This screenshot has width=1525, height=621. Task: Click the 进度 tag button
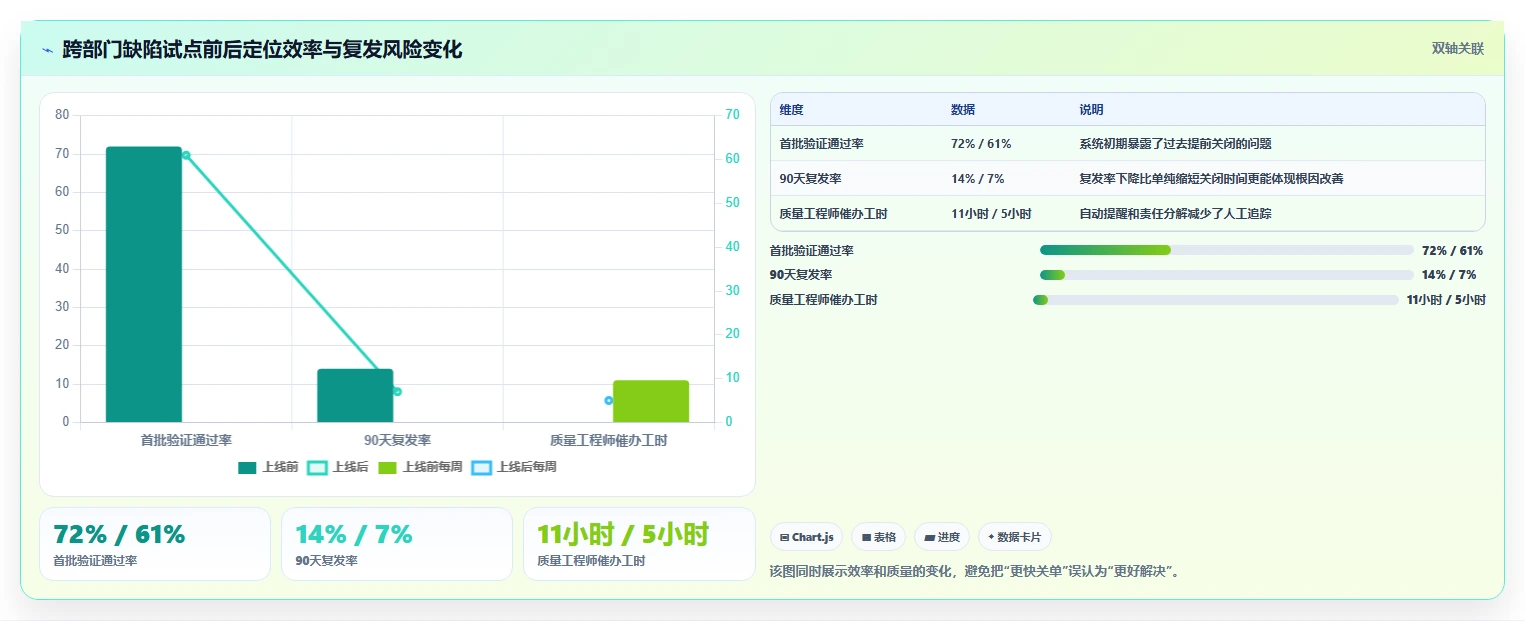pyautogui.click(x=942, y=537)
